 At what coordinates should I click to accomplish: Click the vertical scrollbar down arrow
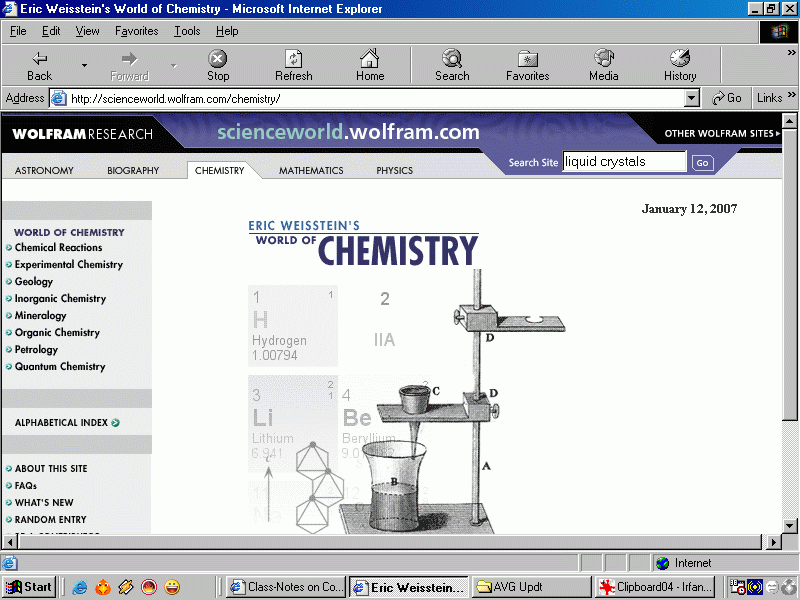[x=790, y=525]
